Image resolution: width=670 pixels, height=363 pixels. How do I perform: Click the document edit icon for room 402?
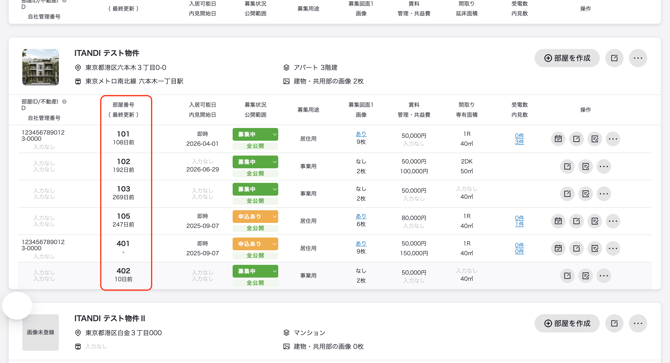tap(585, 275)
